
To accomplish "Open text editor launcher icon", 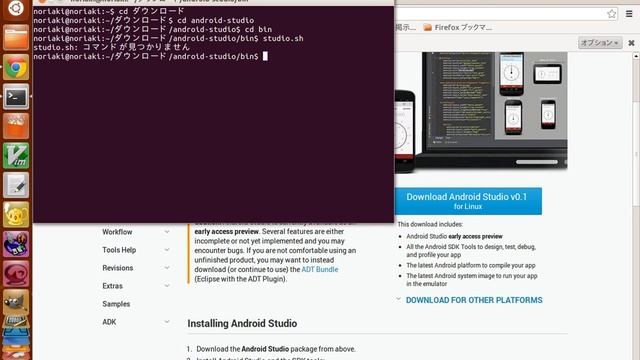I will point(16,185).
